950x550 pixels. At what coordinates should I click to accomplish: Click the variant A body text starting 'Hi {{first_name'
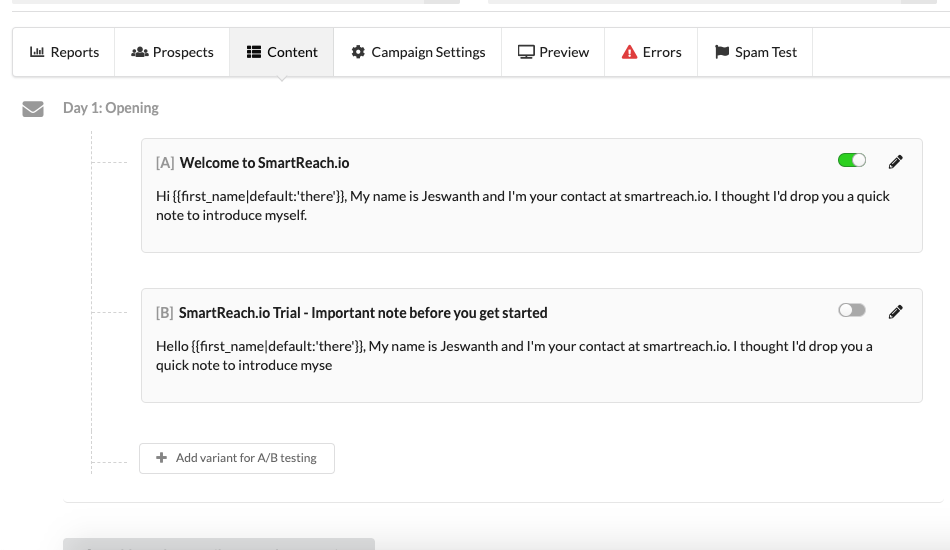click(x=523, y=206)
